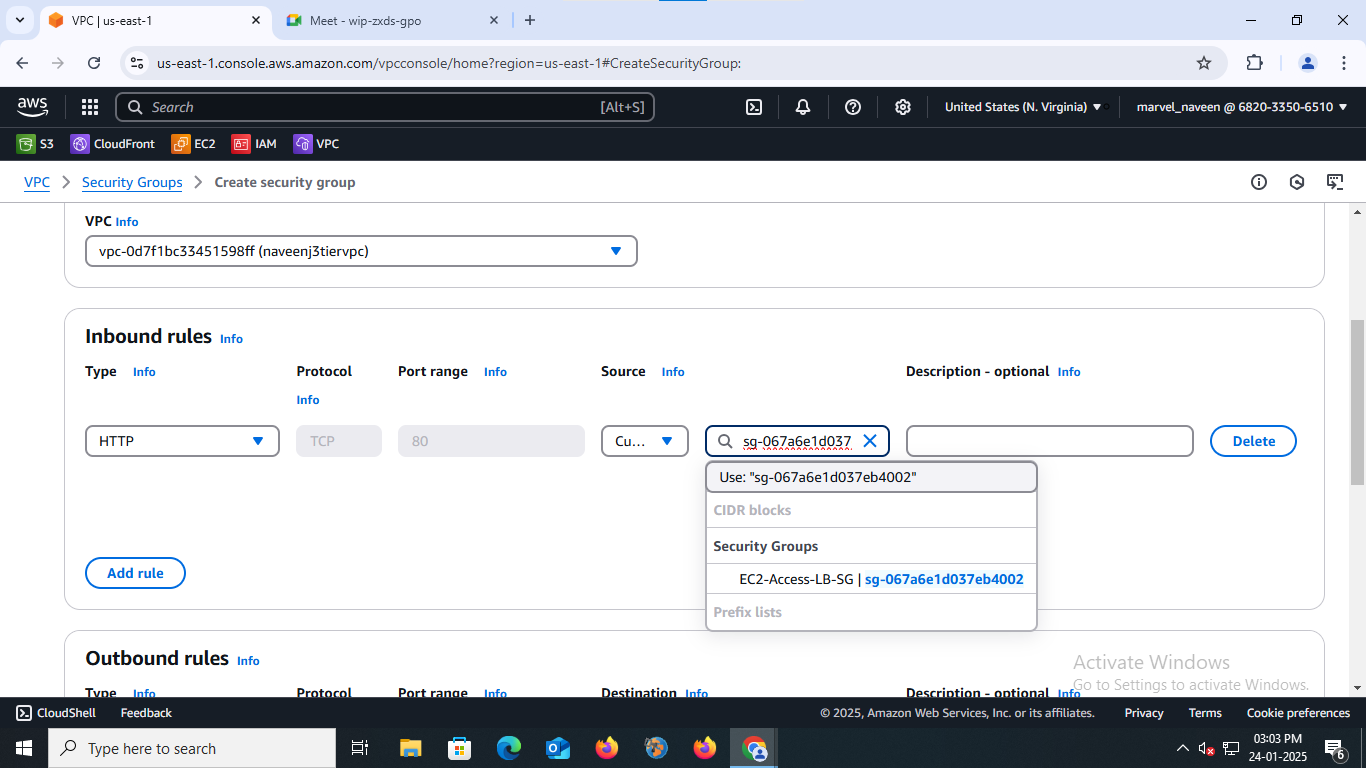Viewport: 1366px width, 768px height.
Task: Select Use: "sg-067a6e1d037eb4002" option
Action: coord(871,477)
